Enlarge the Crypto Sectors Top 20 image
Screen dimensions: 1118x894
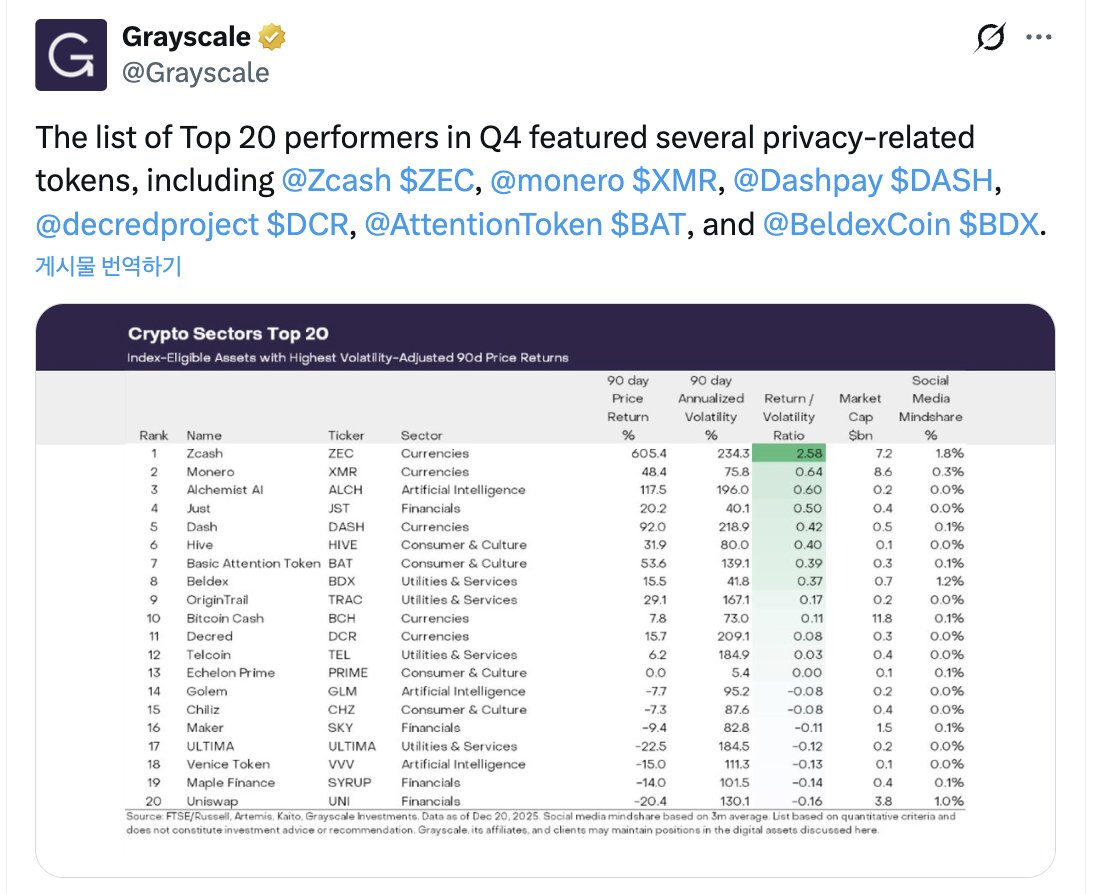[x=545, y=590]
